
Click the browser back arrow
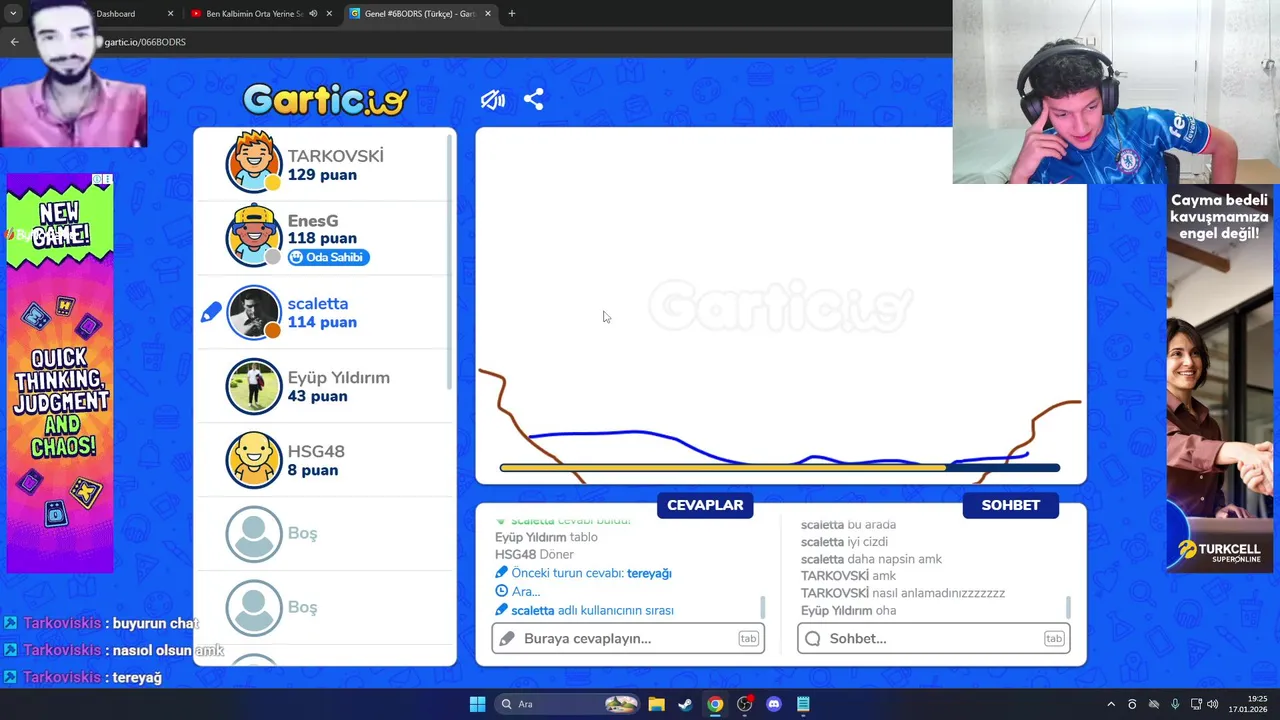click(14, 42)
